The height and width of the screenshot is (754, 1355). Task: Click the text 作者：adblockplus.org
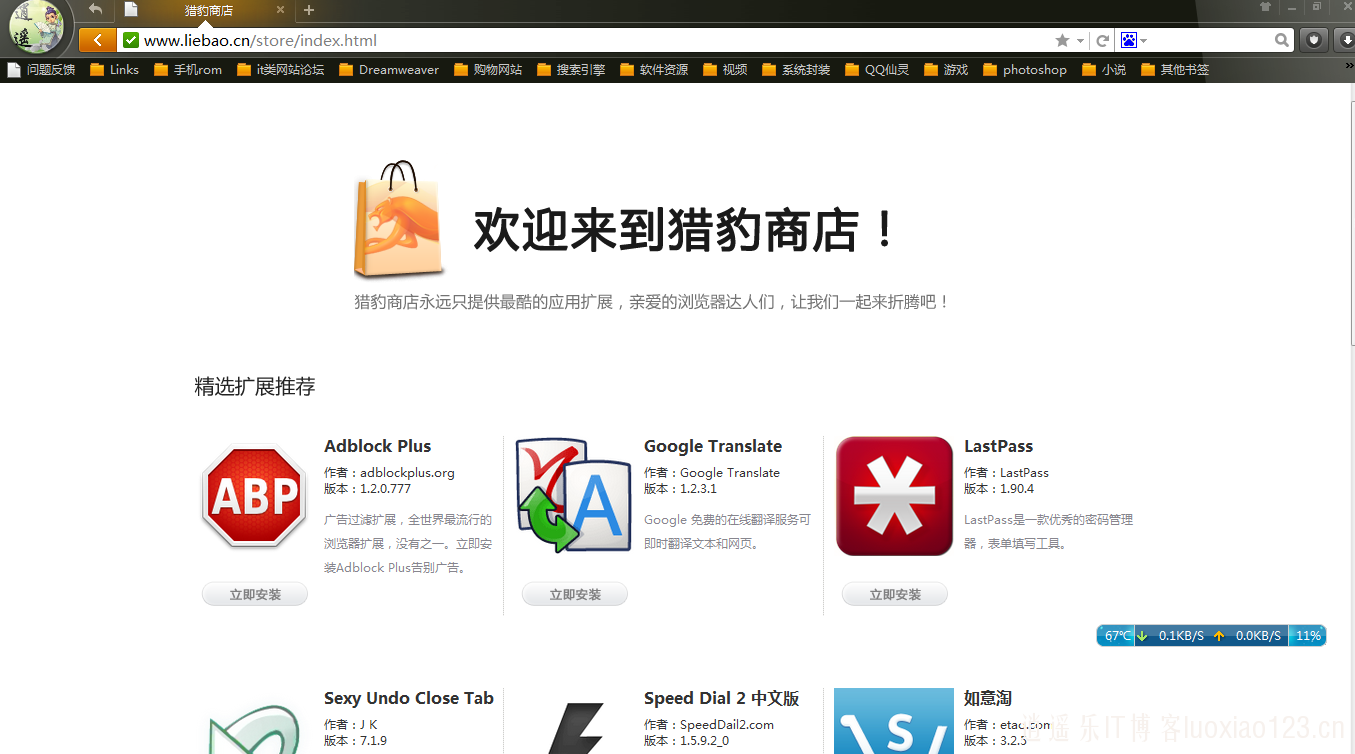pyautogui.click(x=389, y=472)
